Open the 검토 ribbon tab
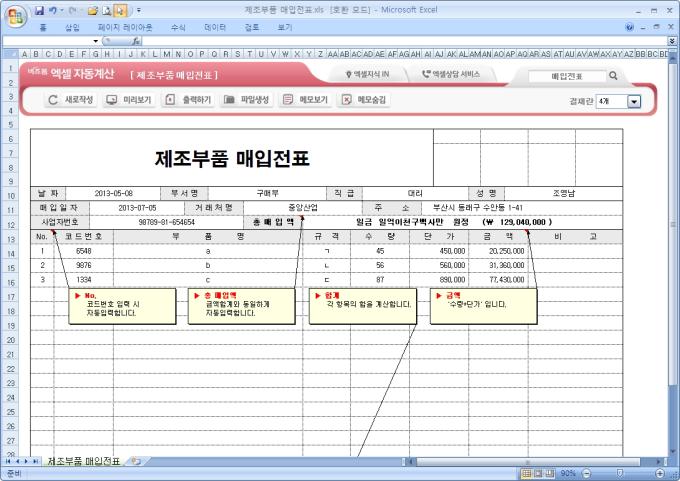The width and height of the screenshot is (680, 481). [252, 28]
